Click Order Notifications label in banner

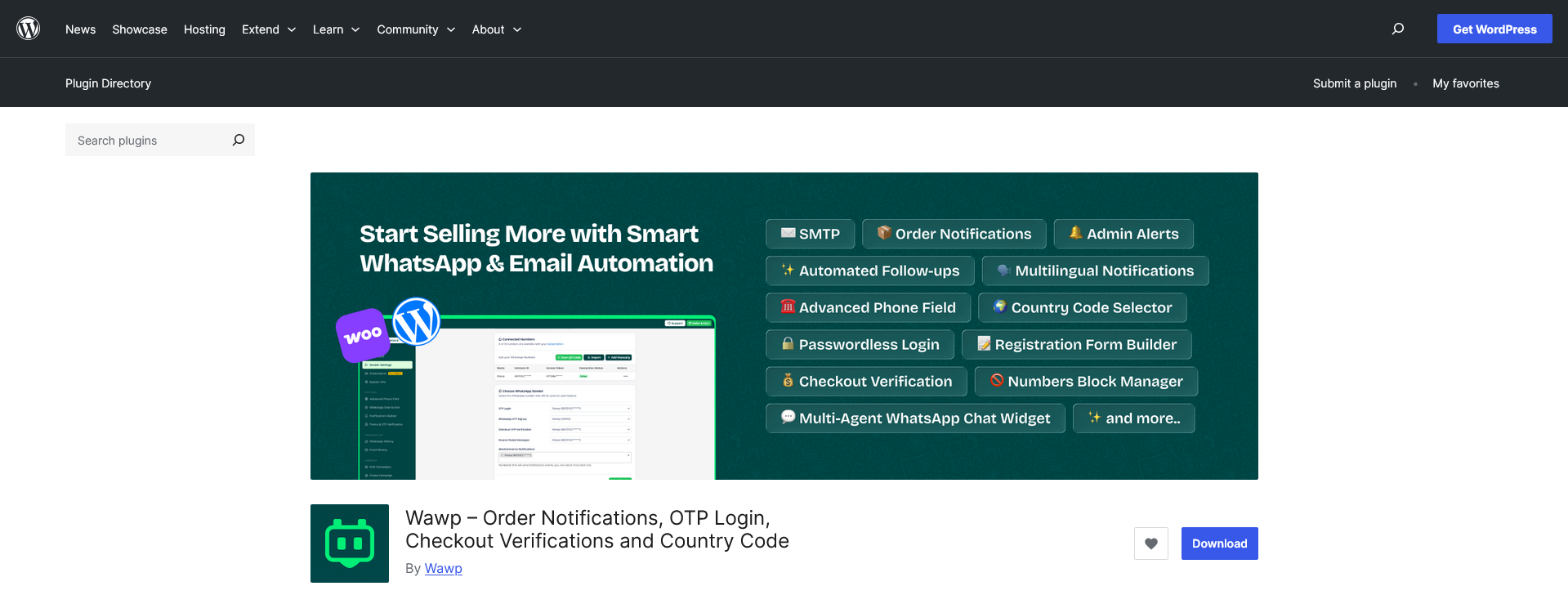coord(954,234)
